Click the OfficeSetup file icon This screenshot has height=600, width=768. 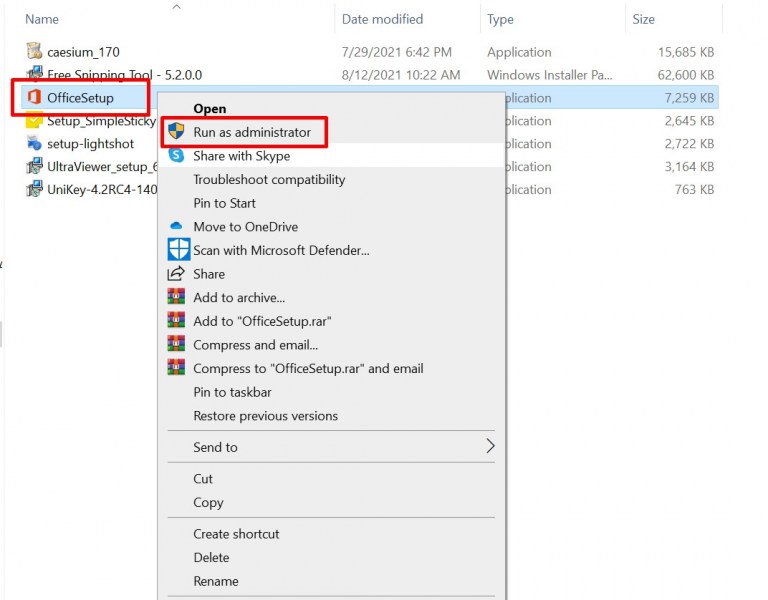click(33, 98)
